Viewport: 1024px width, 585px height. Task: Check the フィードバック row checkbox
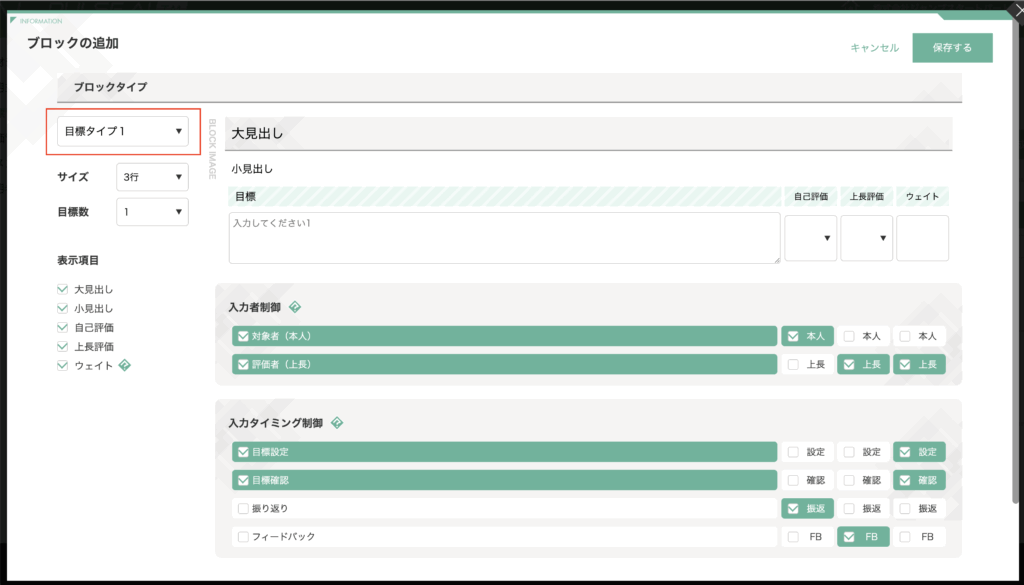243,537
